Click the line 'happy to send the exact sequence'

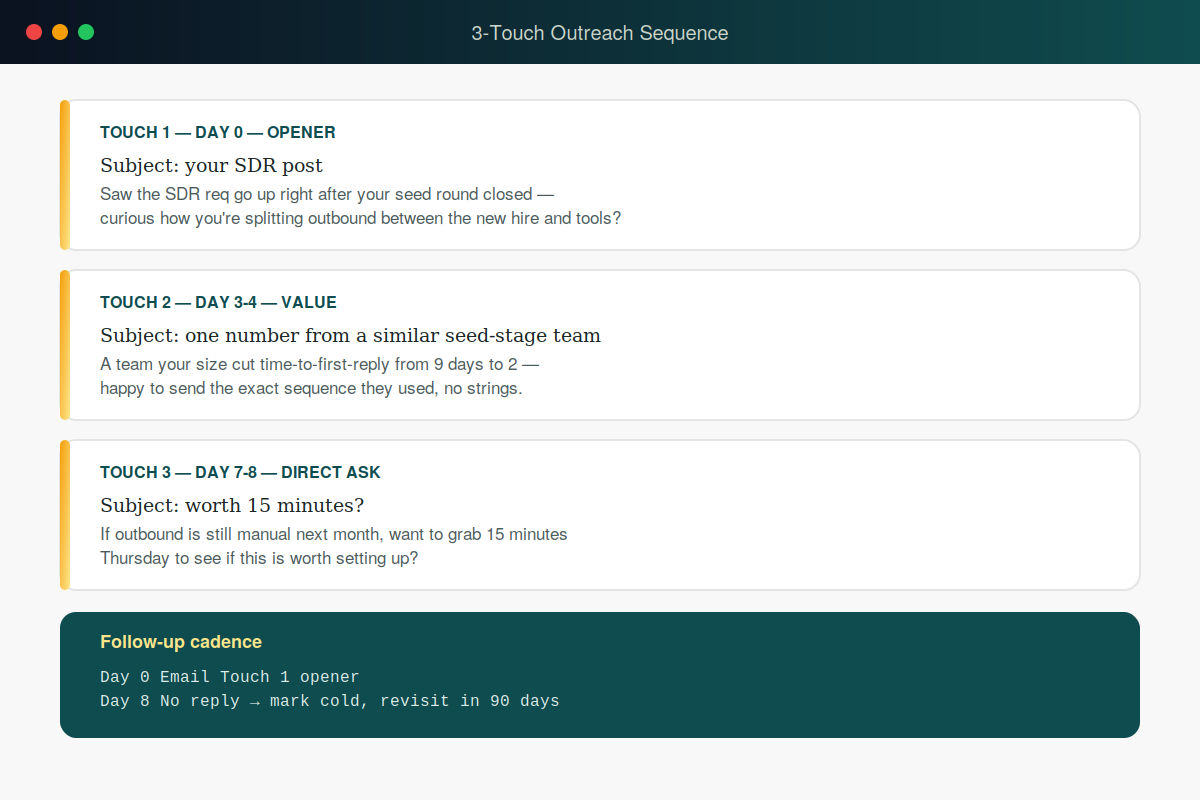[311, 388]
